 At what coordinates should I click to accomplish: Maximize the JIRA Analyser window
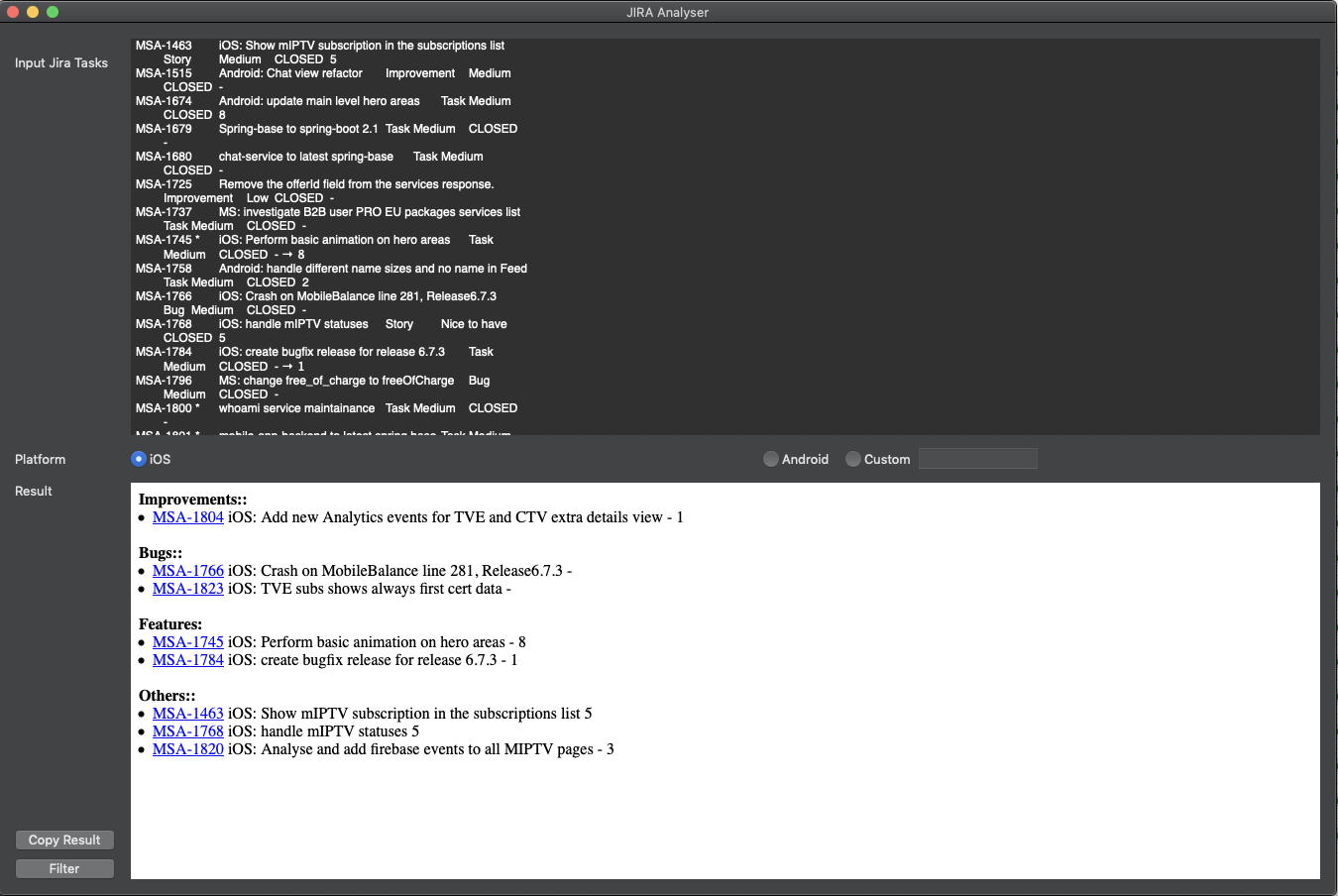tap(53, 12)
